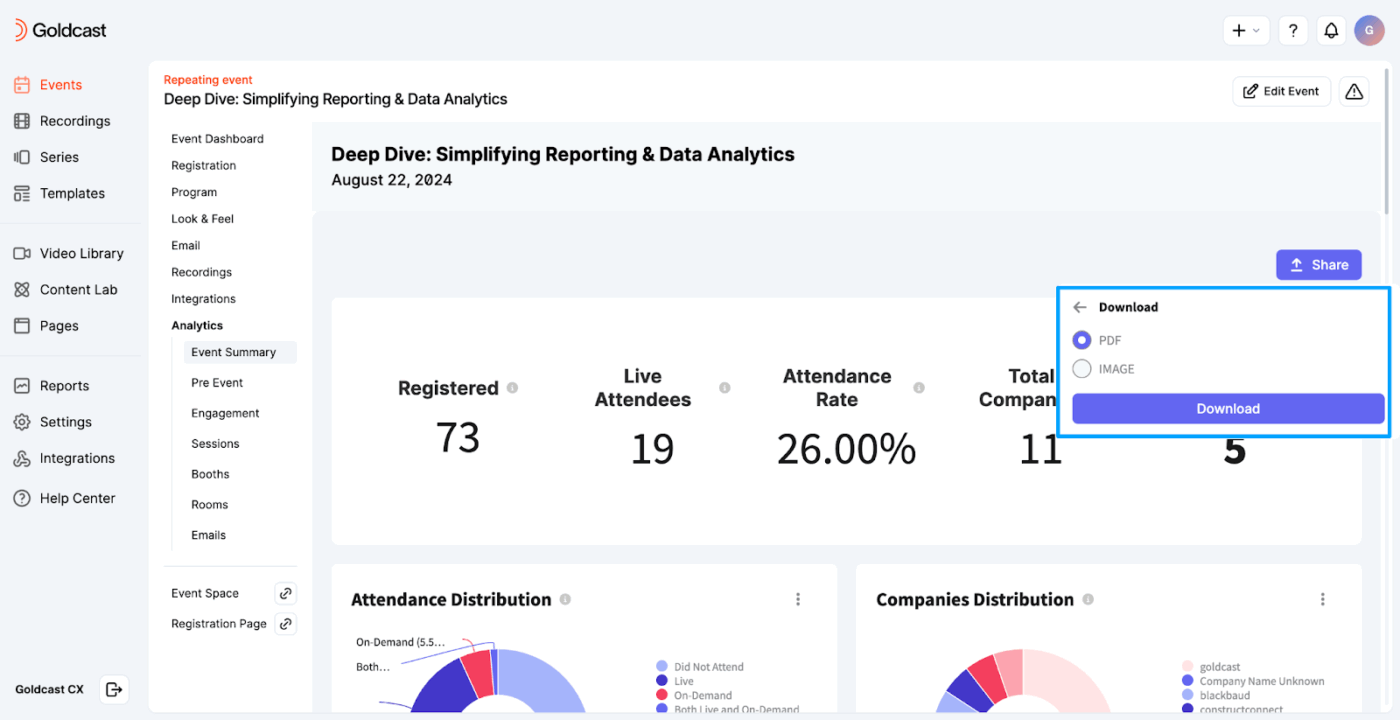Click the Edit Event button
Viewport: 1400px width, 720px height.
tap(1281, 91)
